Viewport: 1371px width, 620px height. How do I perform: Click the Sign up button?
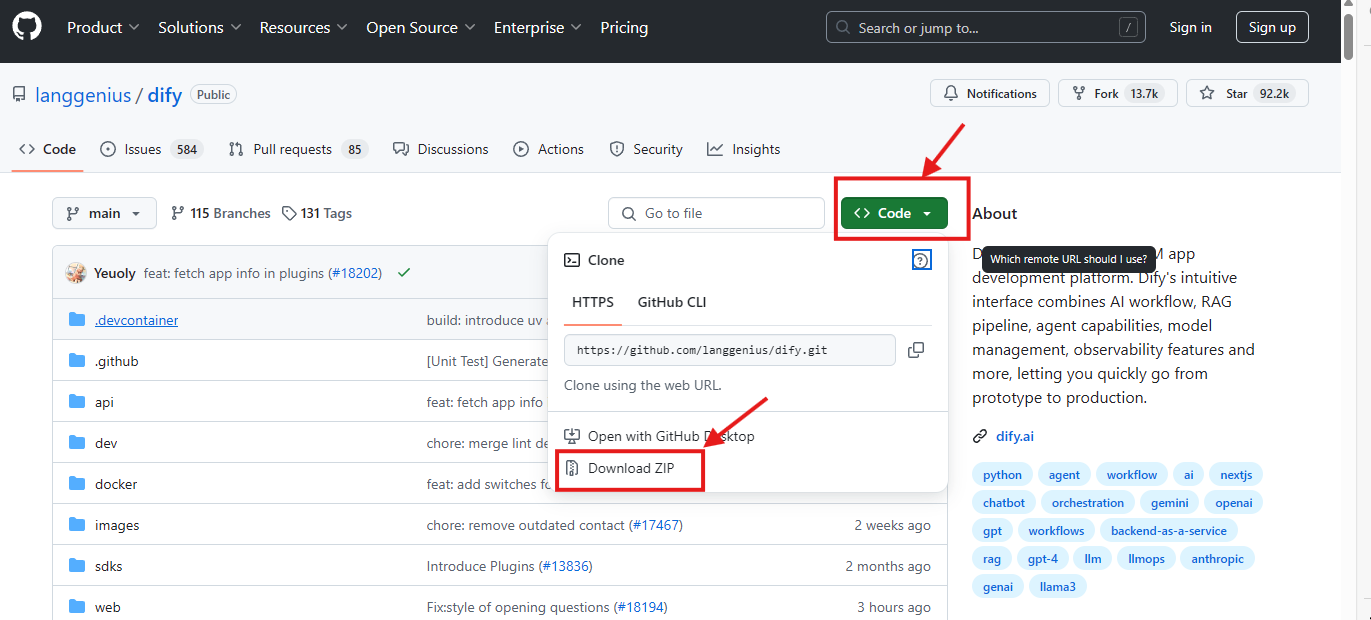click(x=1272, y=28)
